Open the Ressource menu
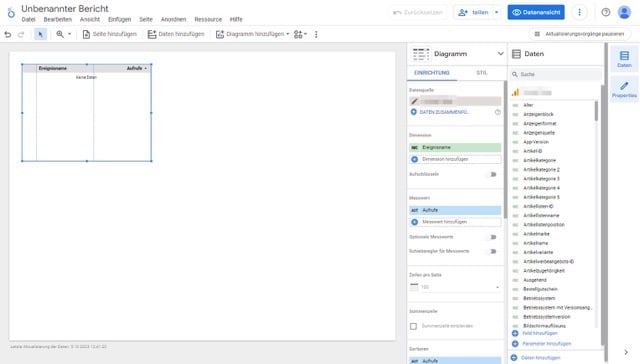Screen dimensions: 640x364 (208, 20)
